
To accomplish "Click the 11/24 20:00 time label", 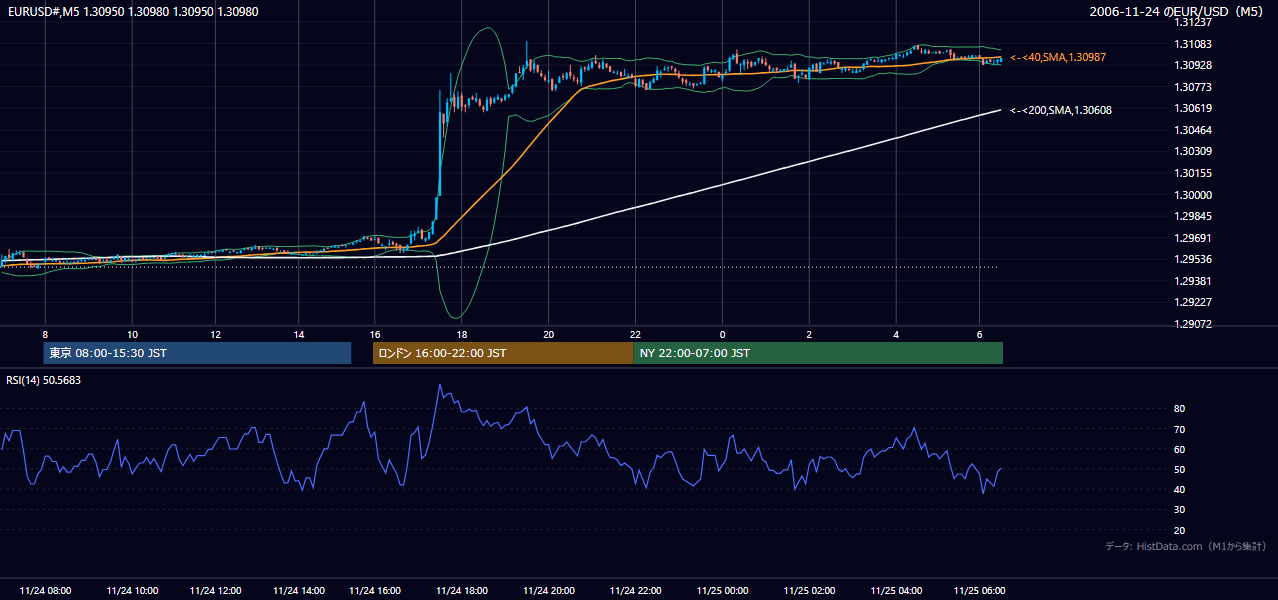I will [x=549, y=591].
